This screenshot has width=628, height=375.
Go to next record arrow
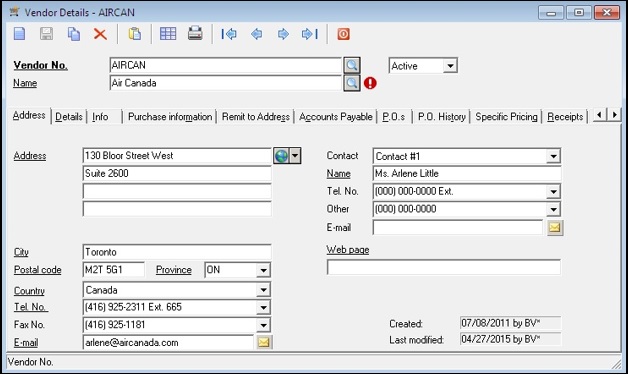coord(283,34)
